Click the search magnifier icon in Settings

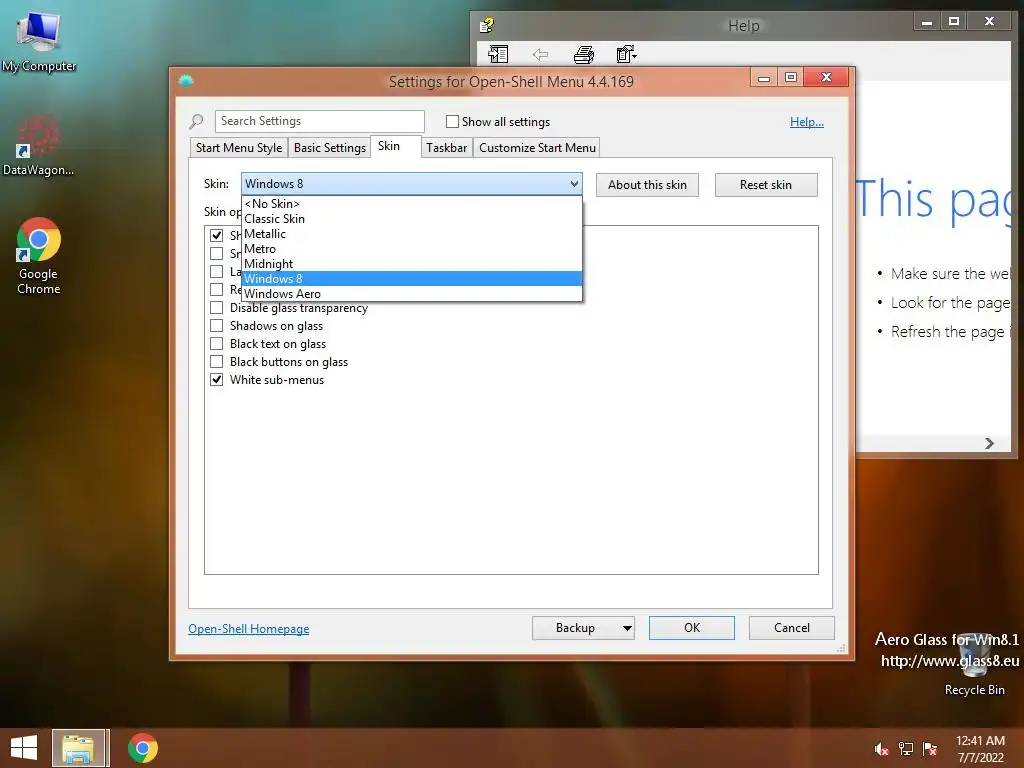(x=197, y=121)
